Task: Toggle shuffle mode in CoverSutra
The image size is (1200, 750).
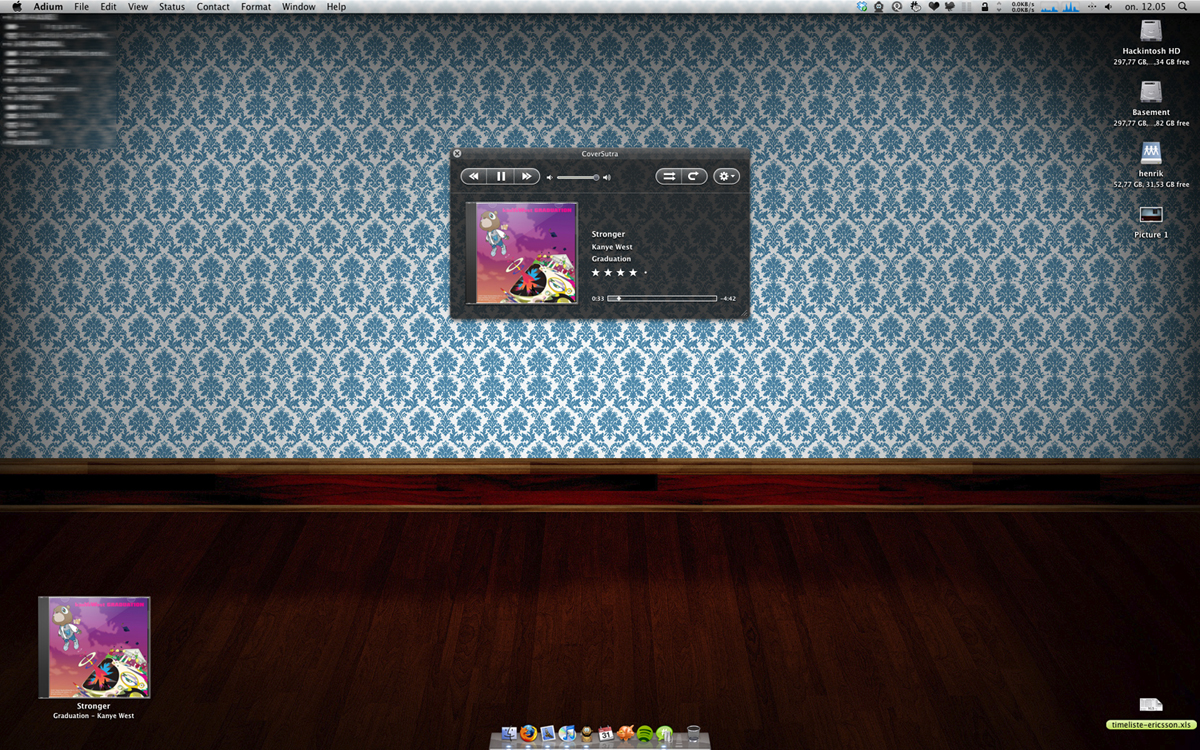Action: [x=669, y=176]
